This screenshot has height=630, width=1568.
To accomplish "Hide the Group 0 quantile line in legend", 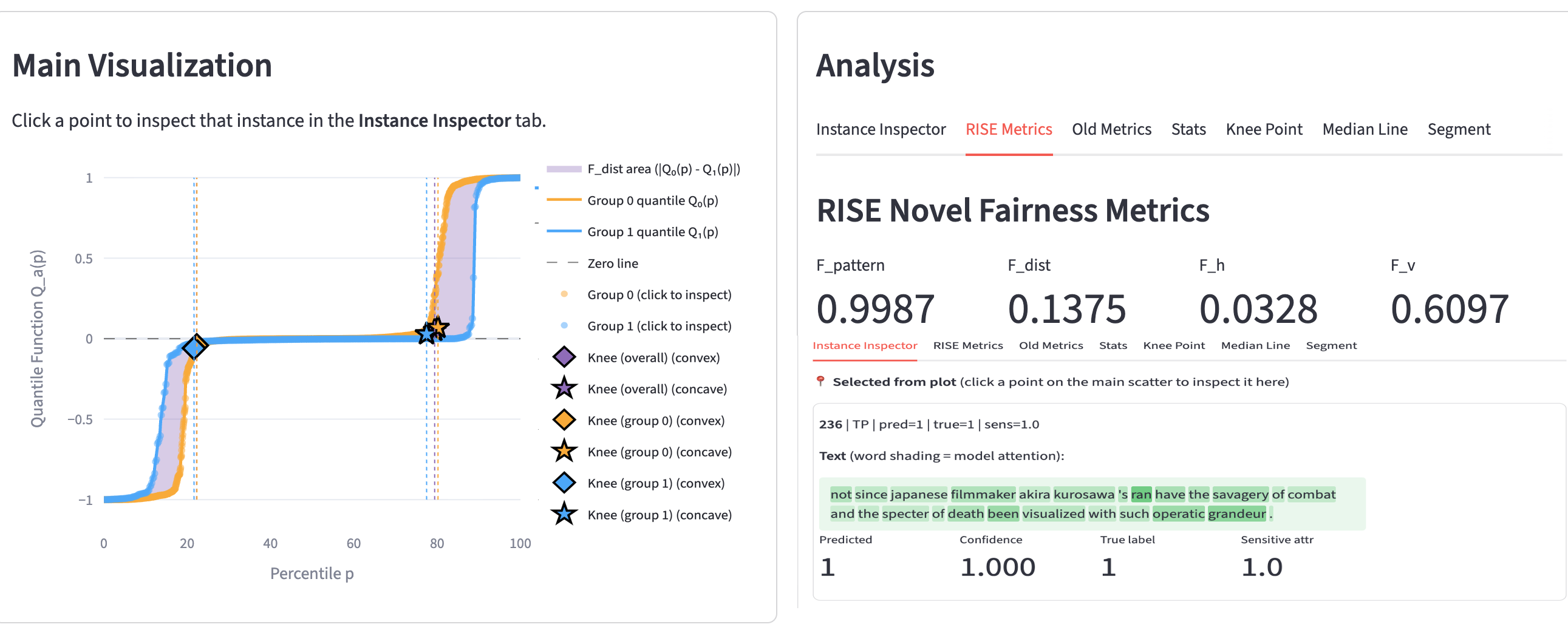I will (652, 201).
